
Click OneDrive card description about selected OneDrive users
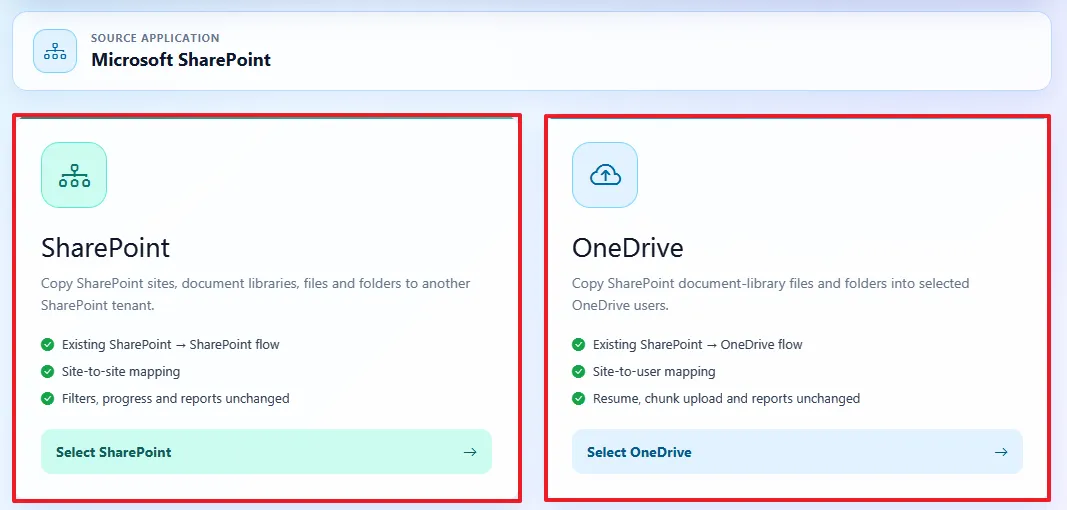pos(771,294)
